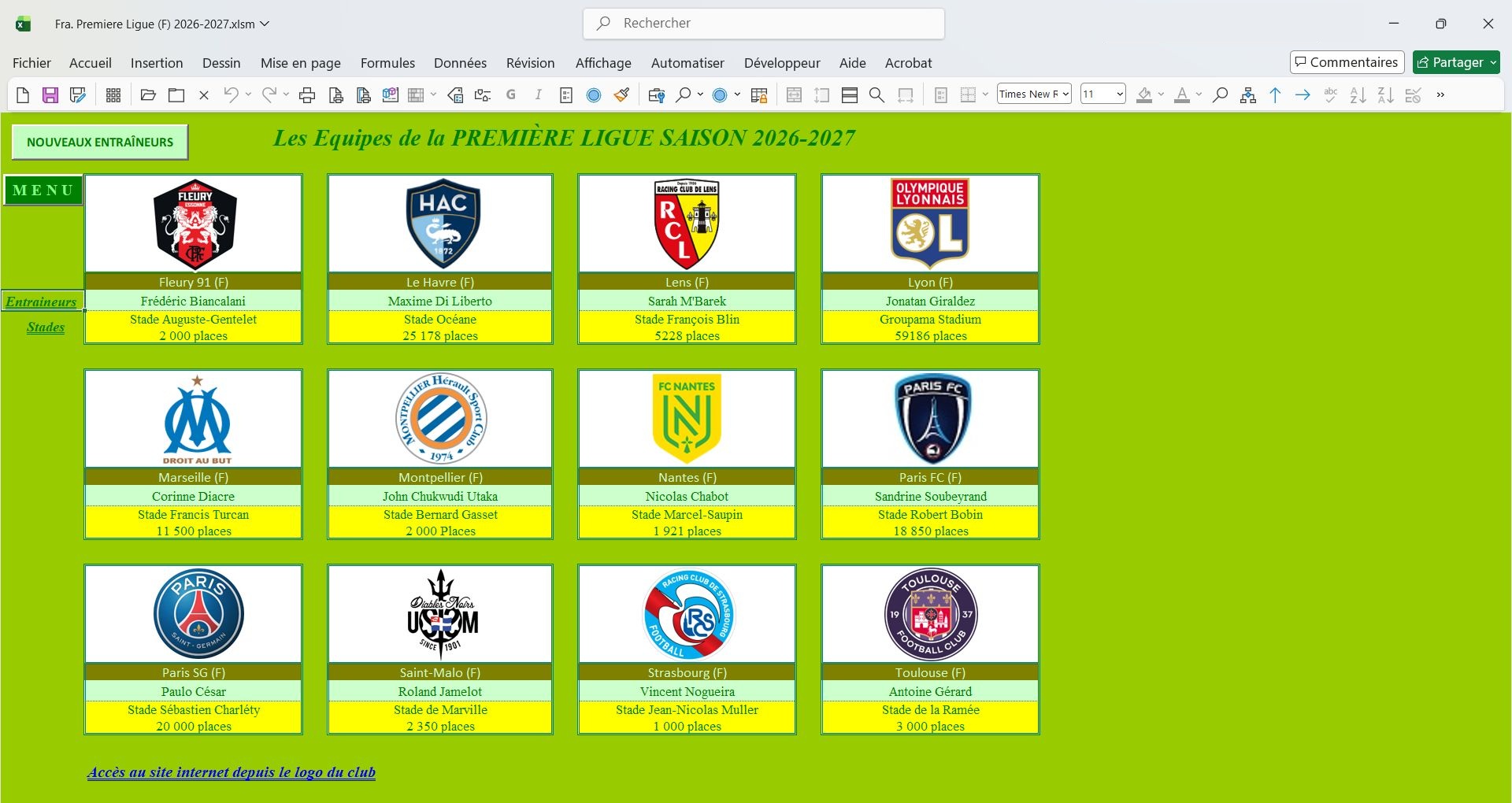Image resolution: width=1512 pixels, height=803 pixels.
Task: Activate the Format Painter brush
Action: click(x=622, y=95)
